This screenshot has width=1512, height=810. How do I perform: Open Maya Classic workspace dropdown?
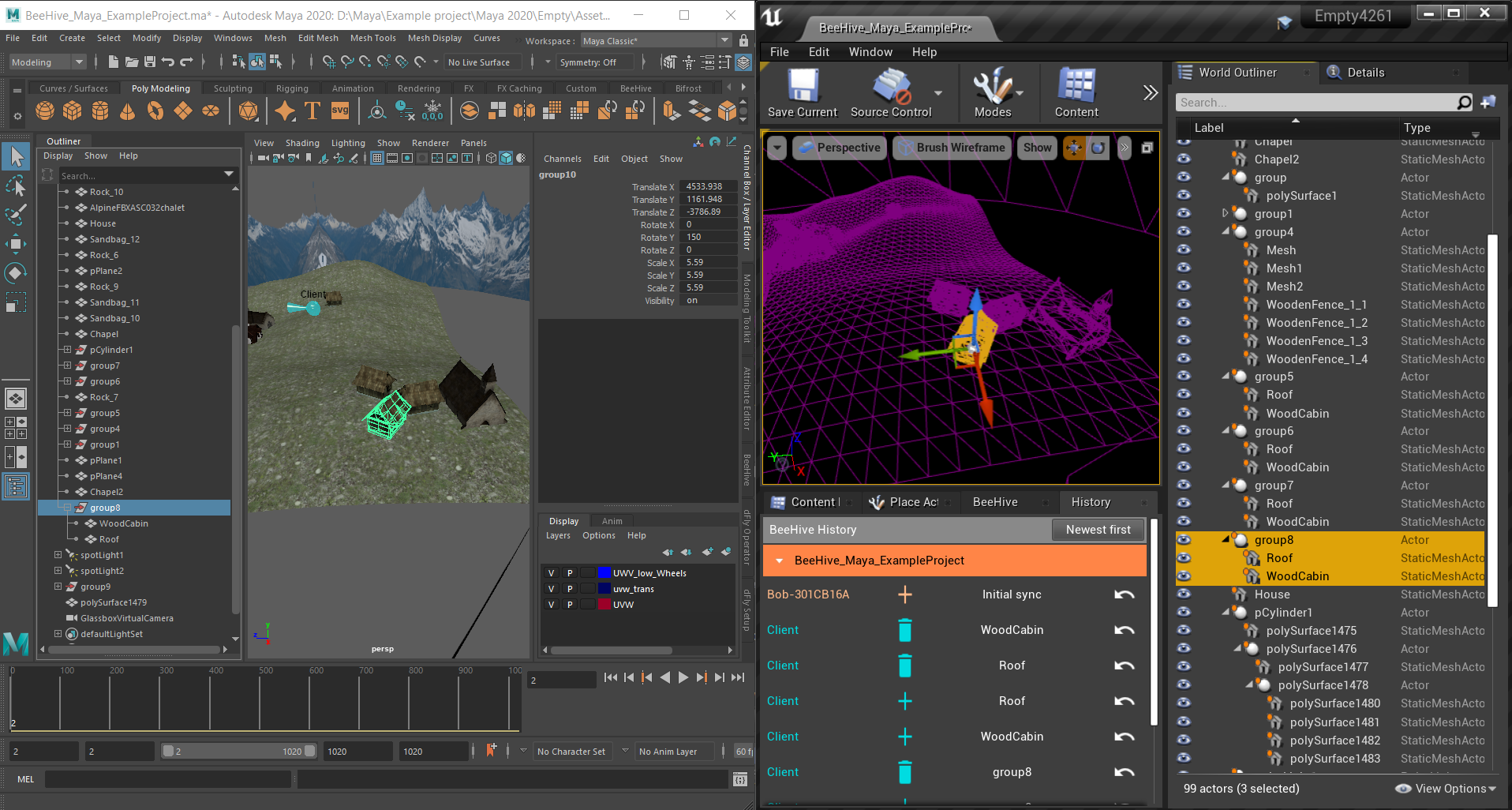tap(655, 40)
